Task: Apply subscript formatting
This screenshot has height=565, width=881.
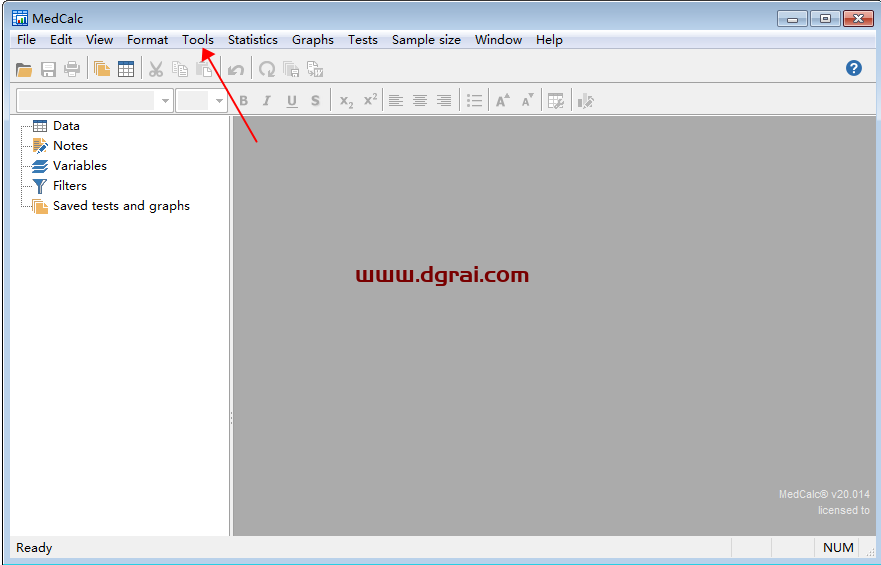Action: [346, 101]
